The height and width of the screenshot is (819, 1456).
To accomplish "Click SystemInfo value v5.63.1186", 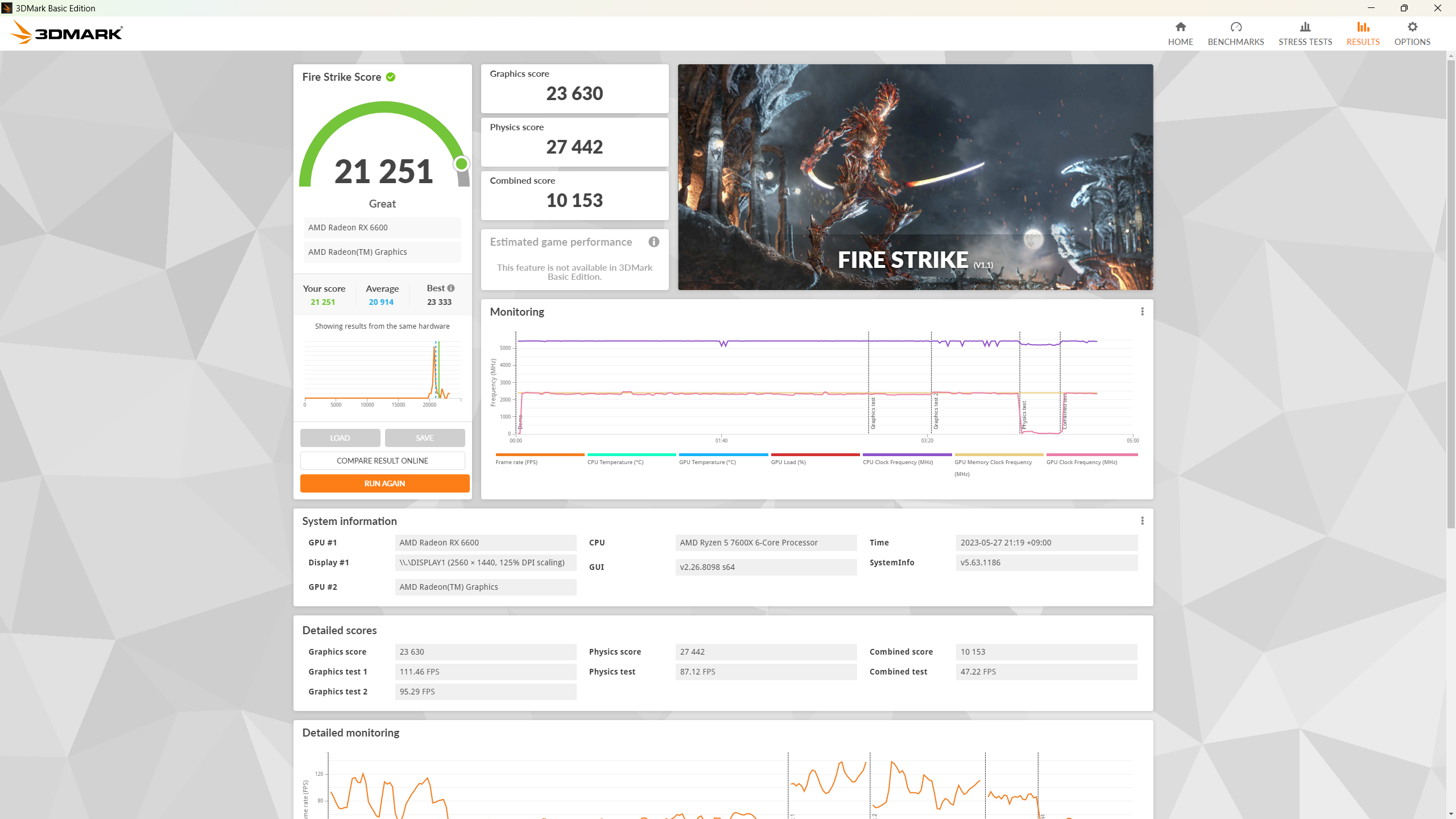I will (x=1046, y=562).
